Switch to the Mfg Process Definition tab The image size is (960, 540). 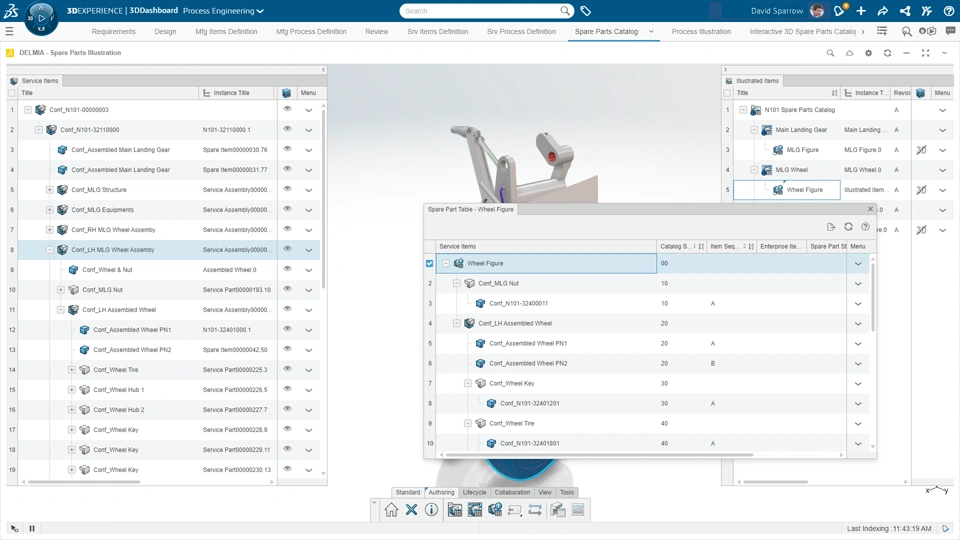point(311,31)
